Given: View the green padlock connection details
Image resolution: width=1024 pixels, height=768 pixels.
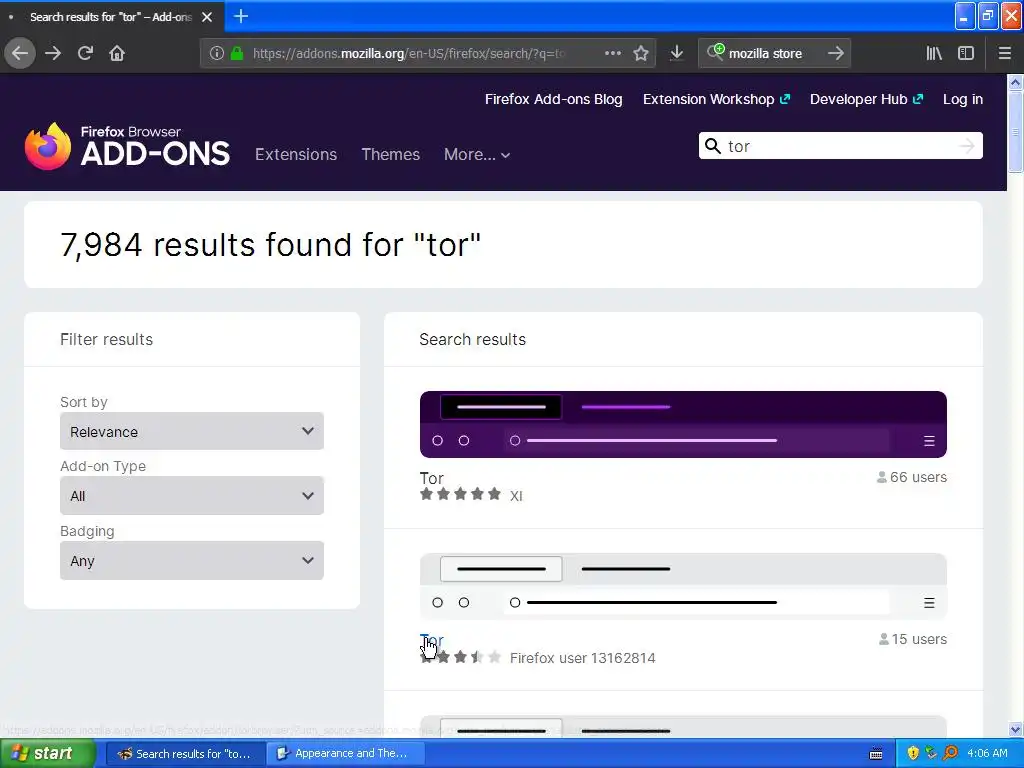Looking at the screenshot, I should coord(237,53).
